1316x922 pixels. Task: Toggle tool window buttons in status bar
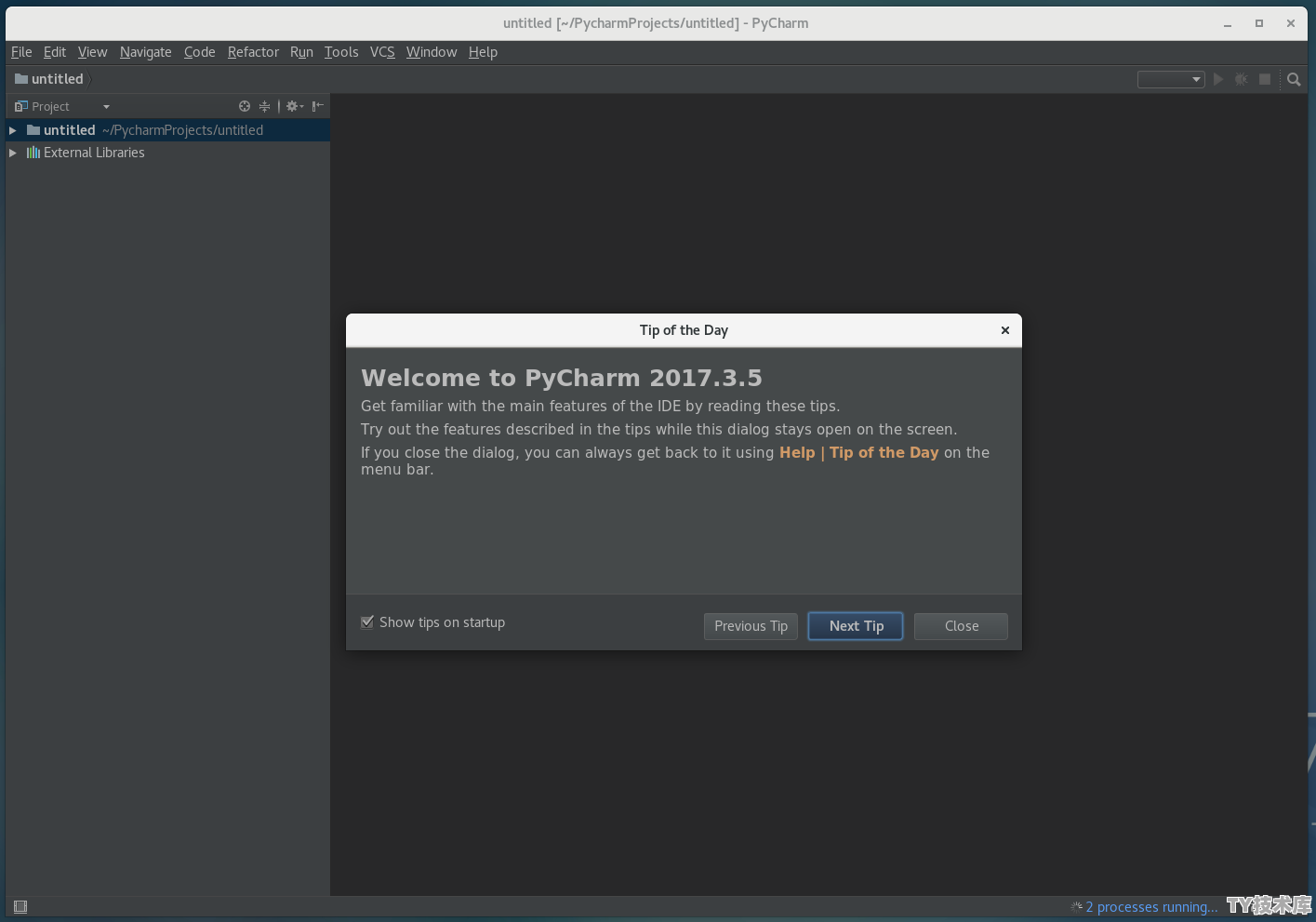pos(20,906)
